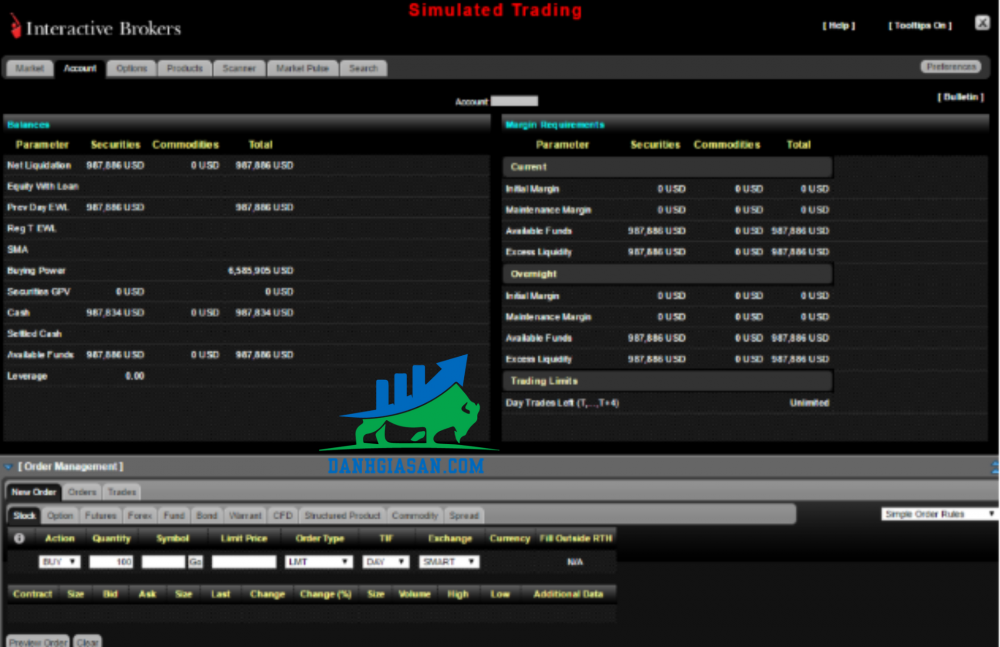This screenshot has height=647, width=1000.
Task: Switch to the Trades tab
Action: pos(122,492)
